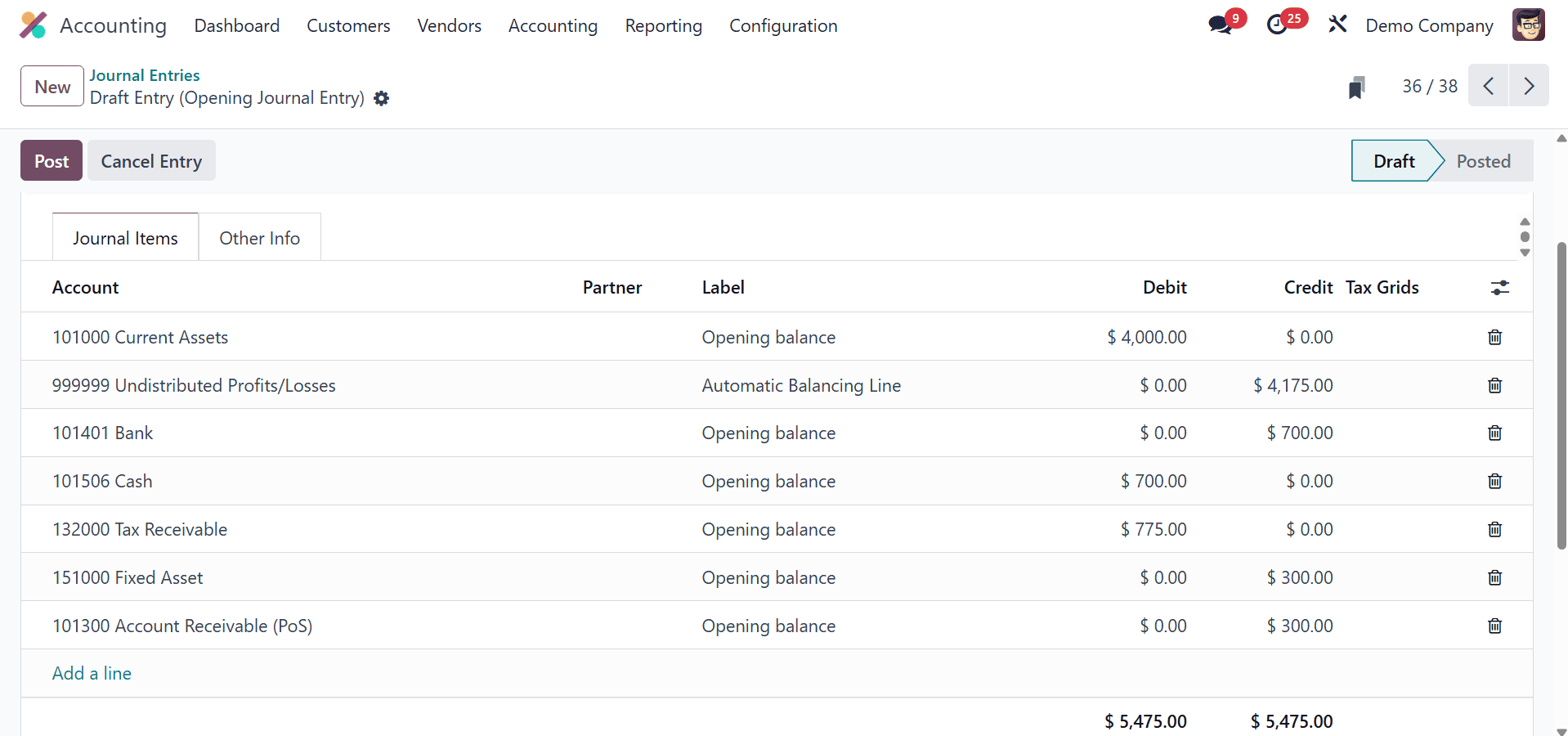Open the Accounting menu in the navigation bar

point(553,26)
